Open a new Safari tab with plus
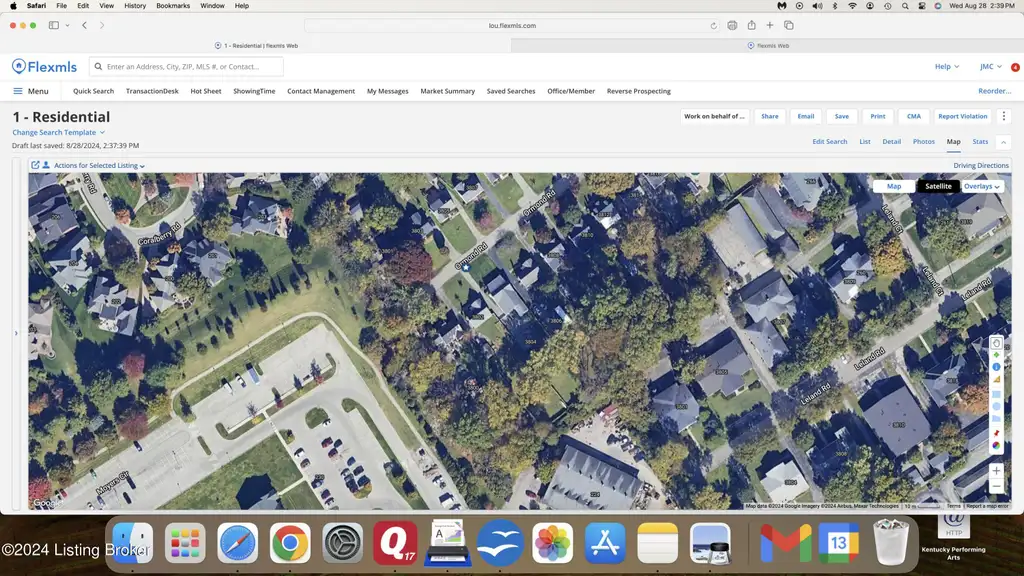 770,25
